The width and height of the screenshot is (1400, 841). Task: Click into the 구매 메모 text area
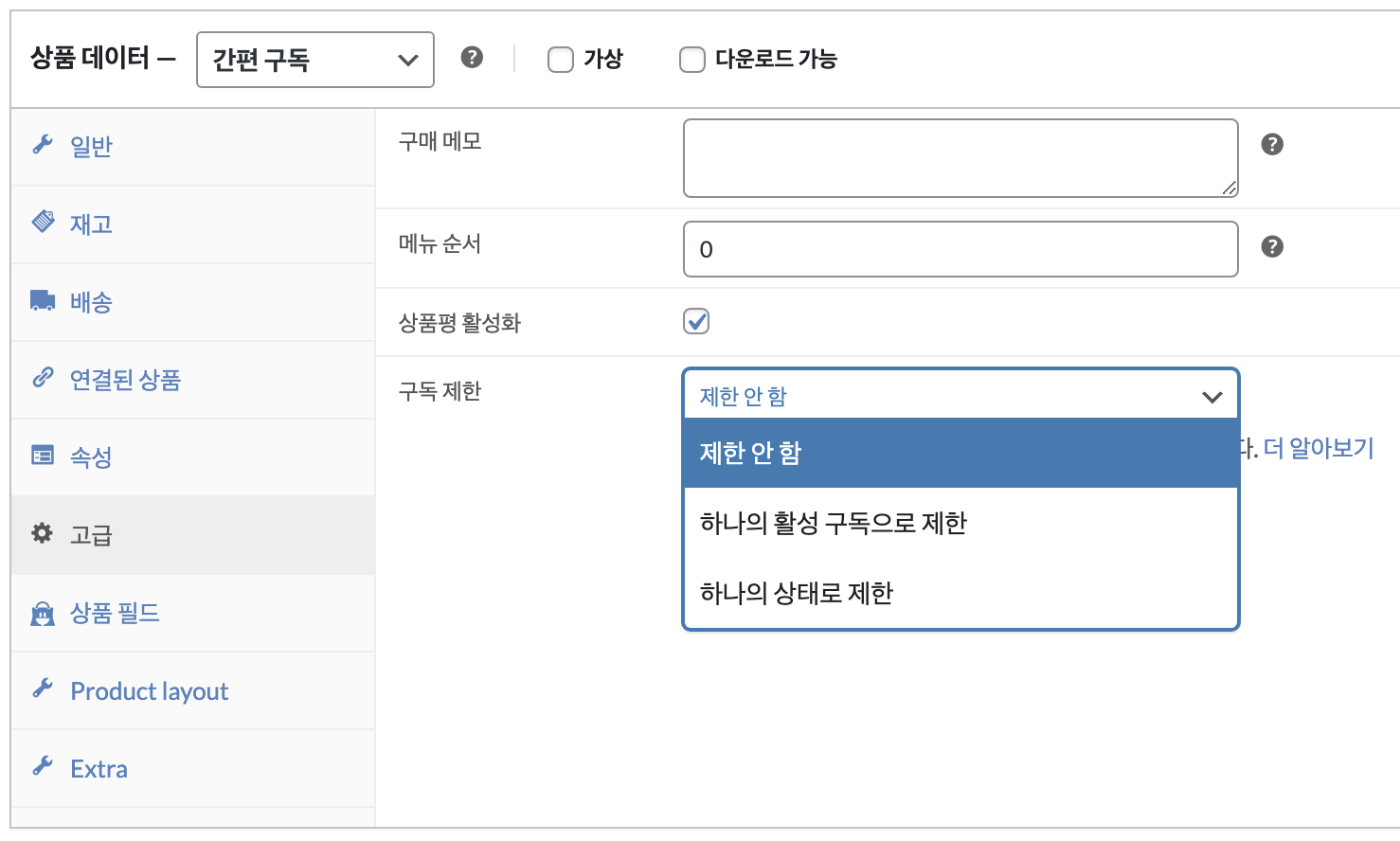click(960, 158)
